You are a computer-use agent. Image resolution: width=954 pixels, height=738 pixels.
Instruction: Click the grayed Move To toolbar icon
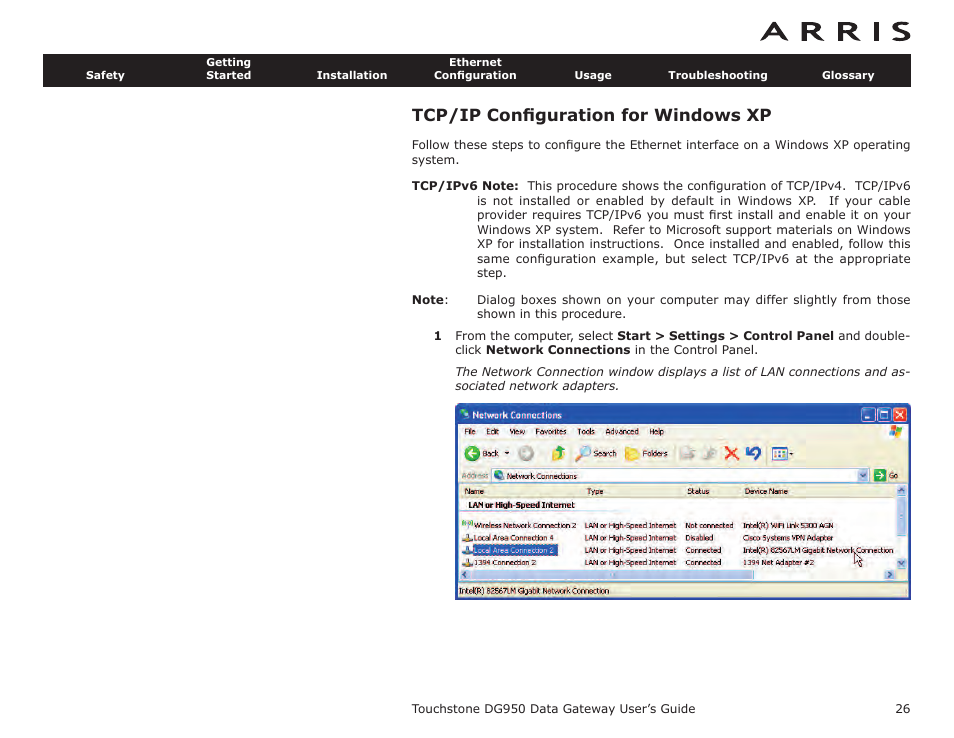point(688,453)
